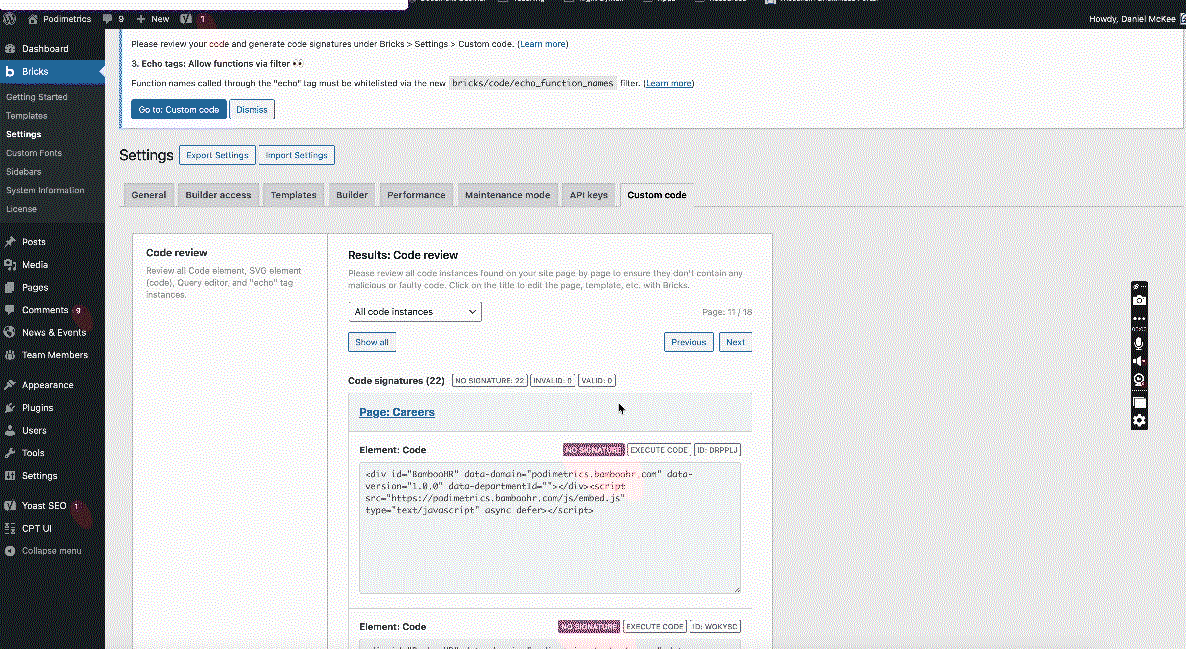Image resolution: width=1186 pixels, height=649 pixels.
Task: Click the window layout icon on the recorder bar
Action: click(x=1139, y=402)
